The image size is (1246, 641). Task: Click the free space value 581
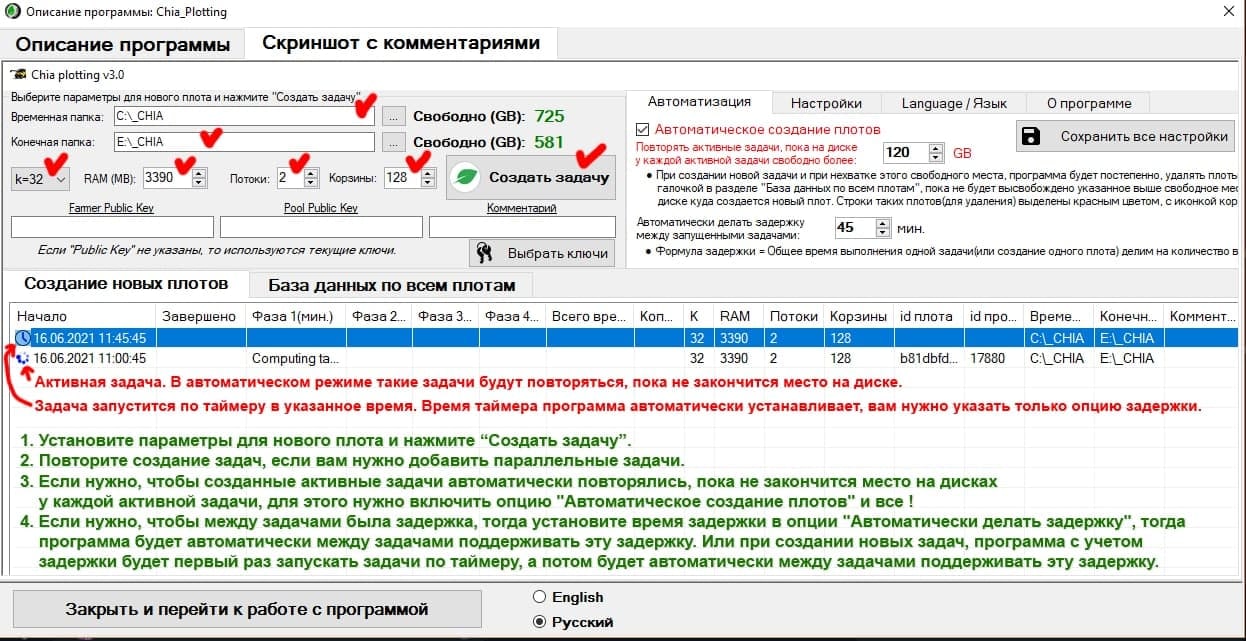pyautogui.click(x=549, y=142)
